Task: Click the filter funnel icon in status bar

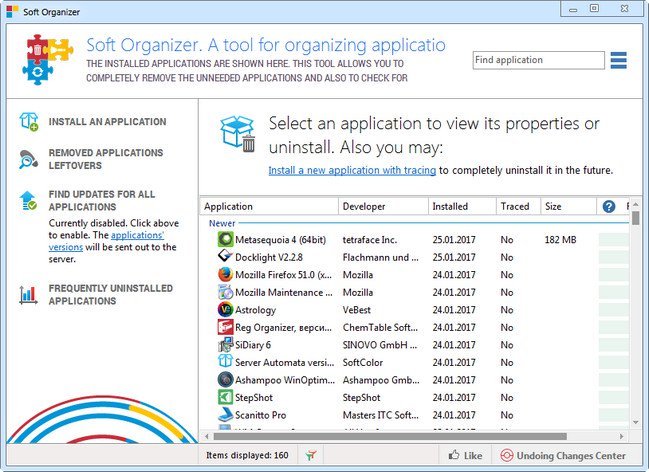Action: tap(311, 455)
